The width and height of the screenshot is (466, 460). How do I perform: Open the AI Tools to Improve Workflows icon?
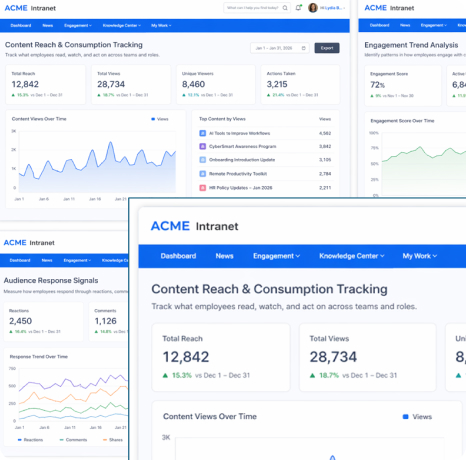(x=202, y=133)
